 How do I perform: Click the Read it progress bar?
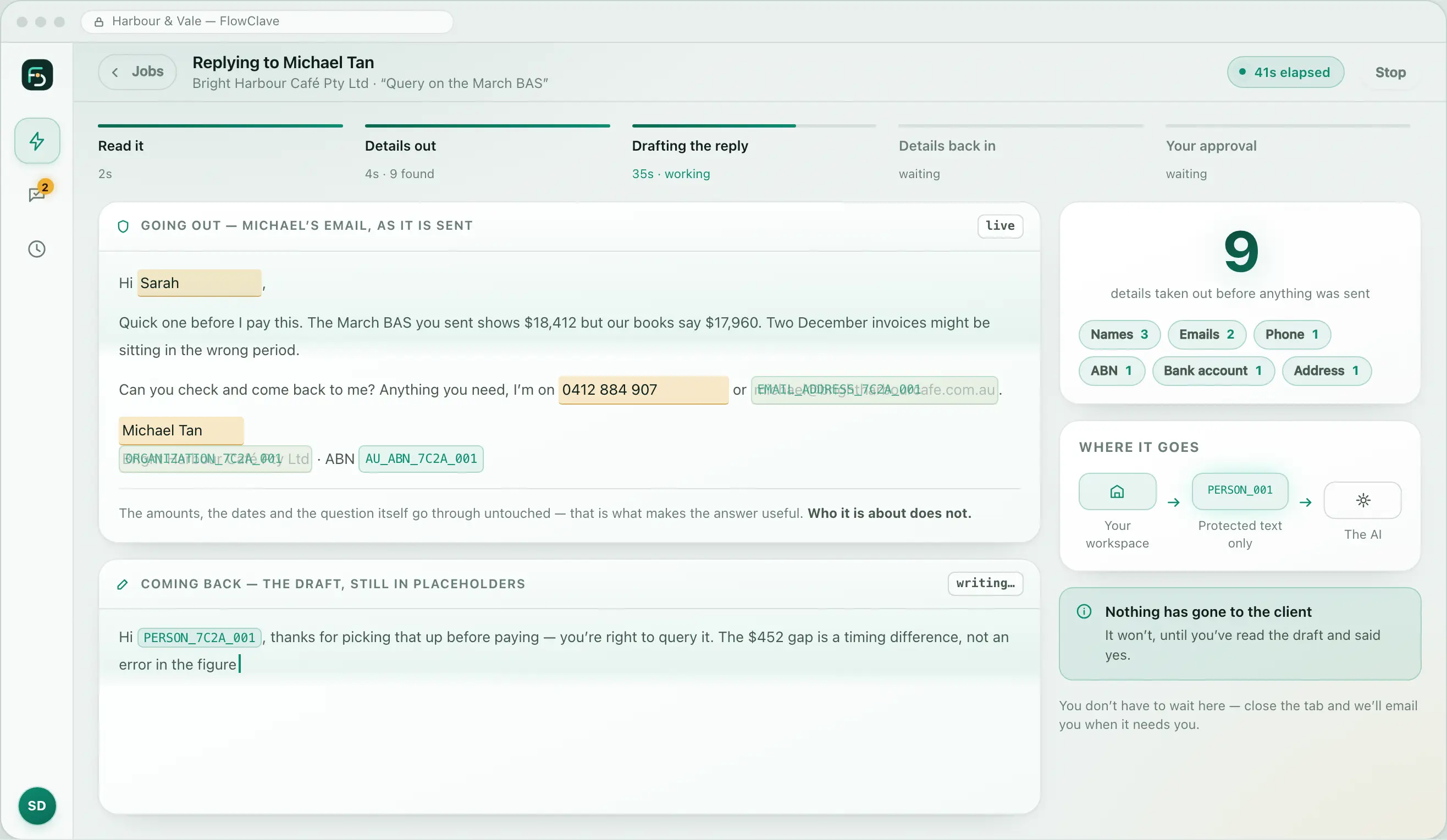[220, 125]
